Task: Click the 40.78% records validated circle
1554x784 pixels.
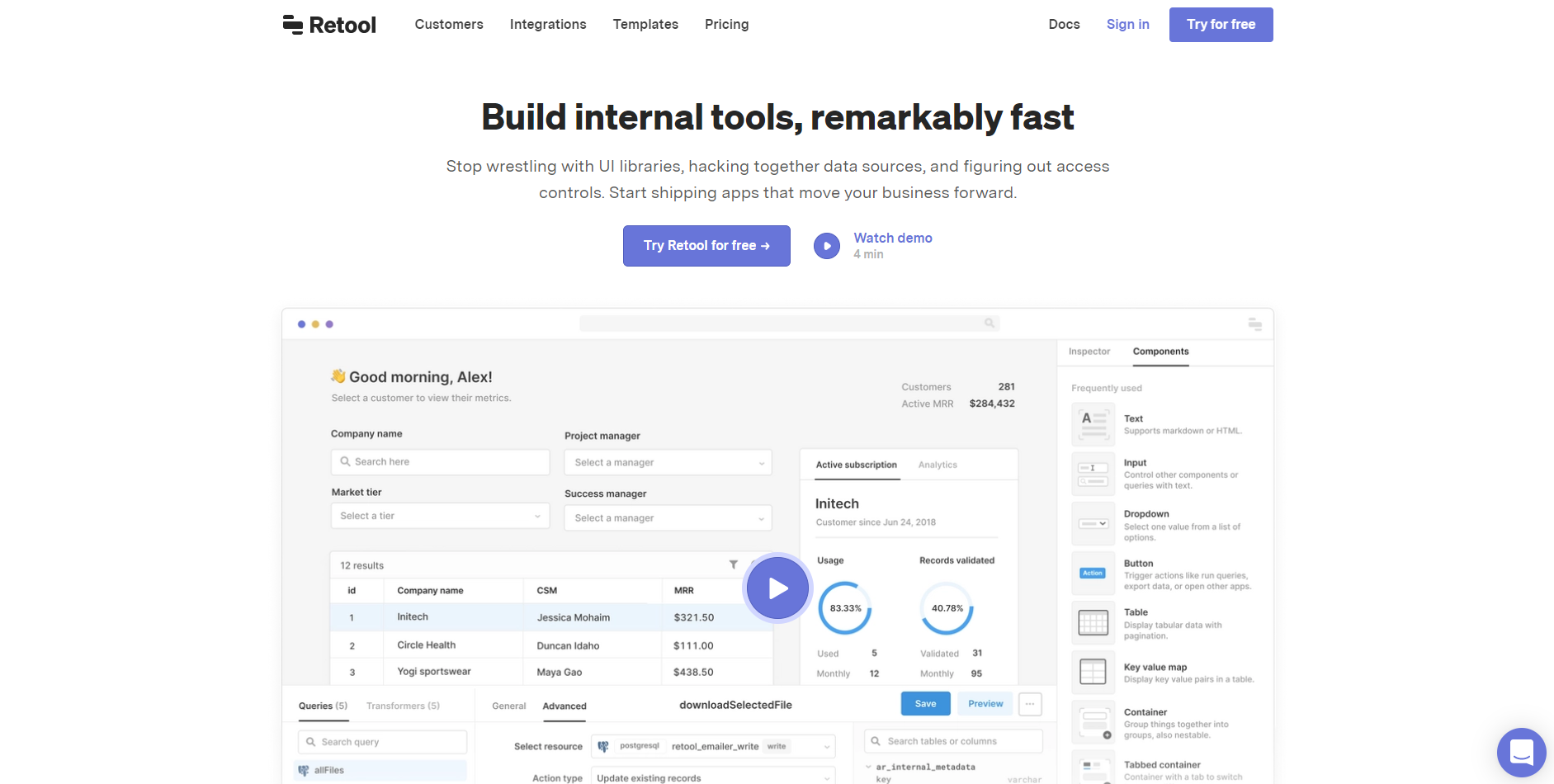Action: [947, 608]
